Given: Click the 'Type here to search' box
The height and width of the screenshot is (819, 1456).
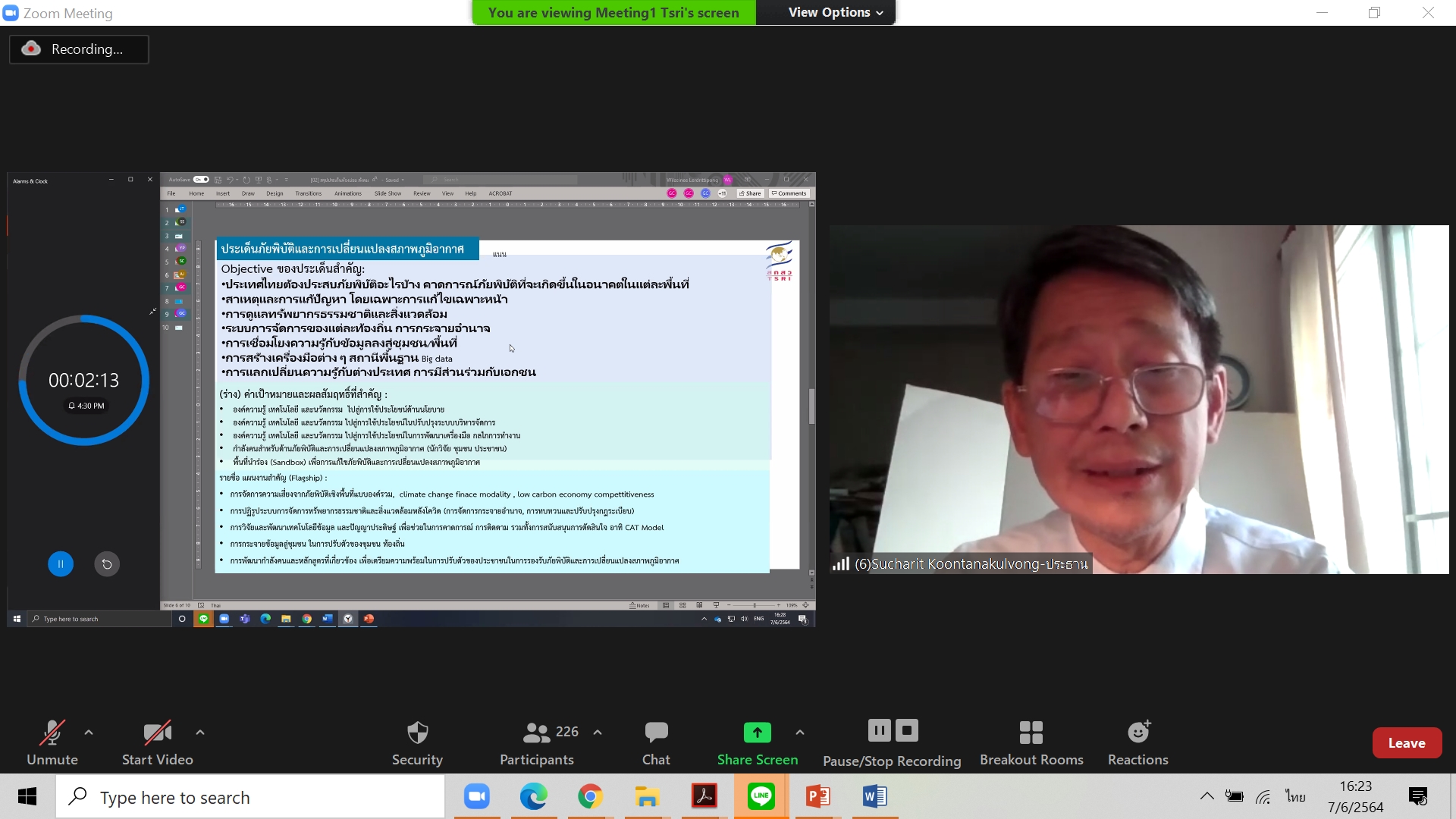Looking at the screenshot, I should pos(250,797).
